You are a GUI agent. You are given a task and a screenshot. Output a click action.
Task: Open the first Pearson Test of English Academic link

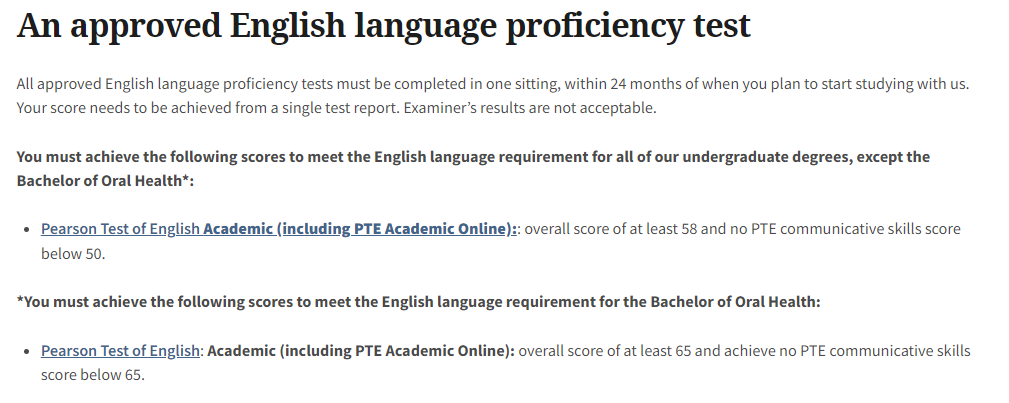(279, 229)
